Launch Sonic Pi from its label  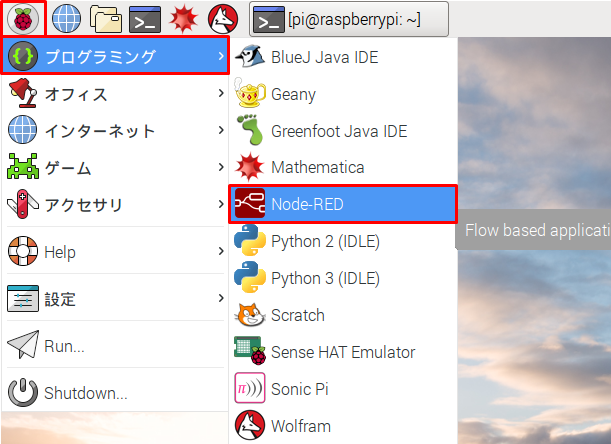[x=300, y=389]
